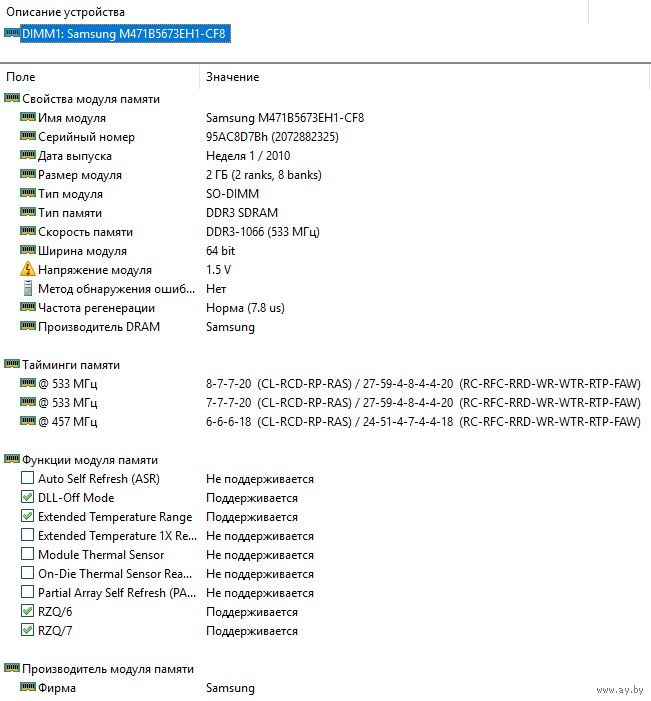The width and height of the screenshot is (651, 701).
Task: Click the chip icon next to Серийный номер
Action: click(x=28, y=137)
